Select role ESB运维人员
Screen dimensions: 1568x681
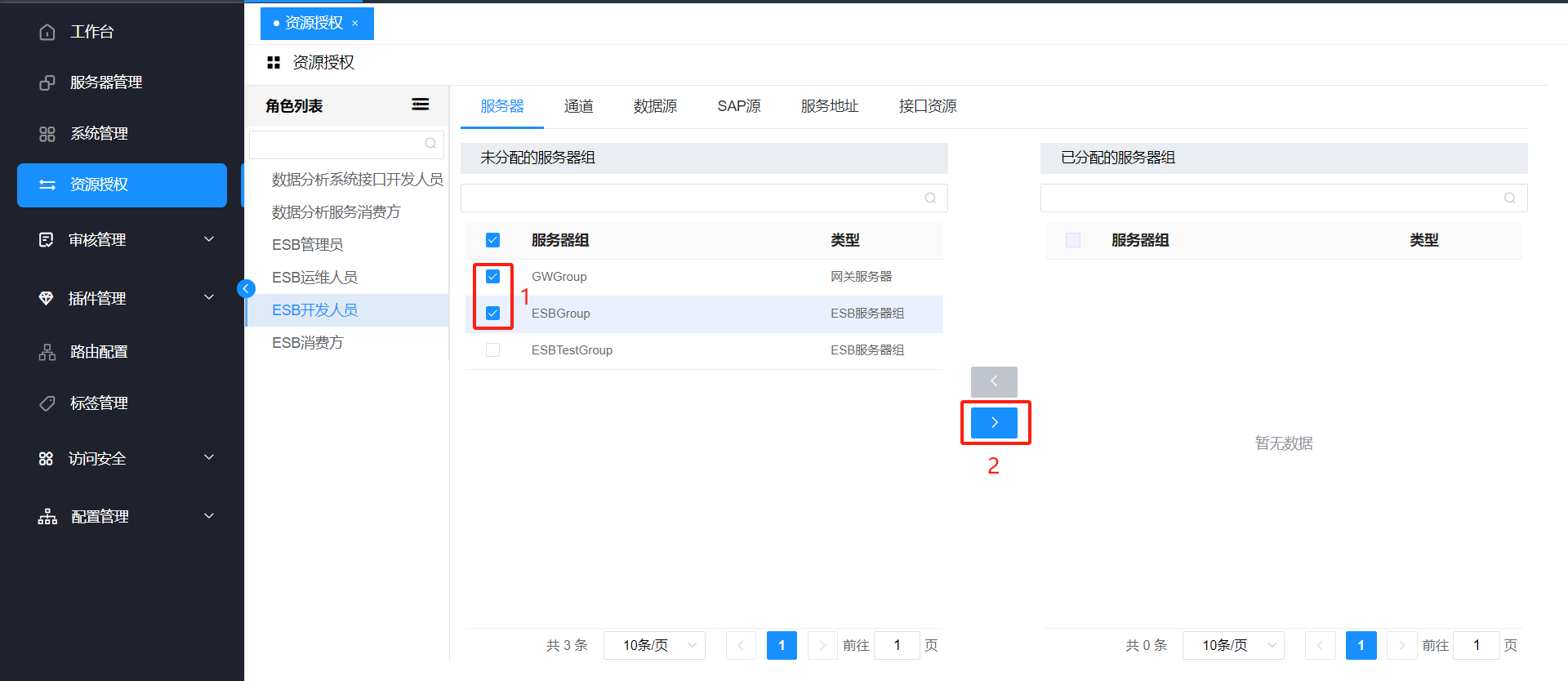click(315, 278)
